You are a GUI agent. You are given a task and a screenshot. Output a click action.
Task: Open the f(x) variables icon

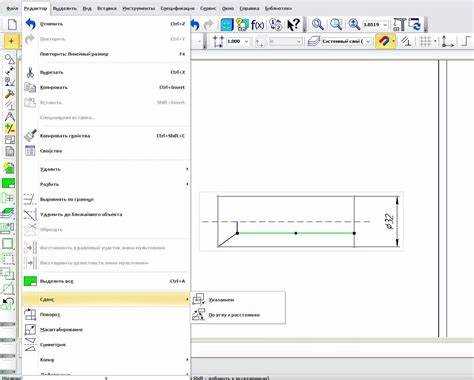coord(258,25)
